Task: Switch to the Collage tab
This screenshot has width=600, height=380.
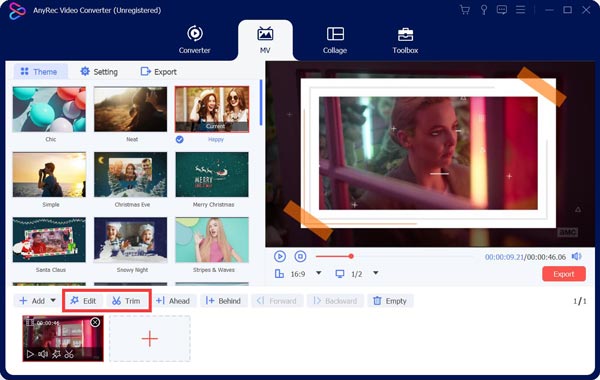Action: 335,39
